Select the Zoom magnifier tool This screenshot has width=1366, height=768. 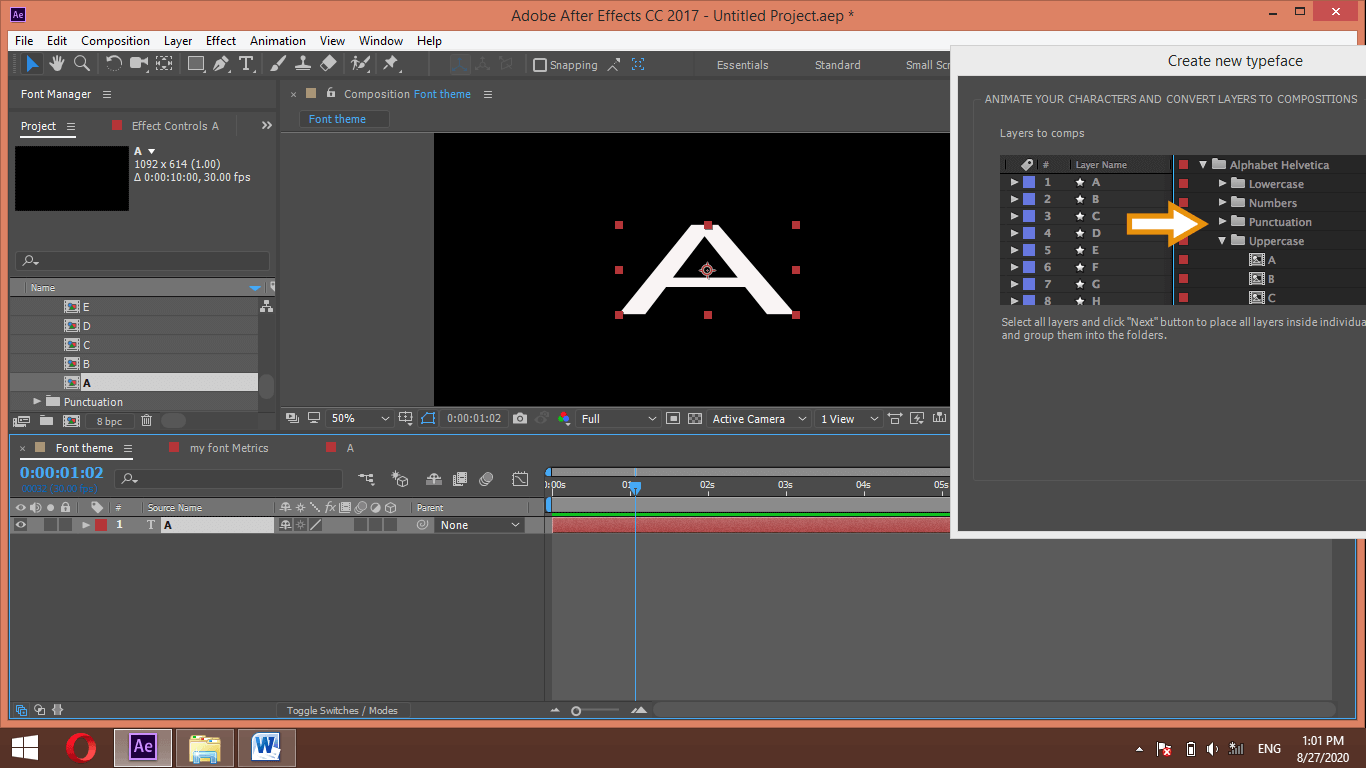pos(82,64)
